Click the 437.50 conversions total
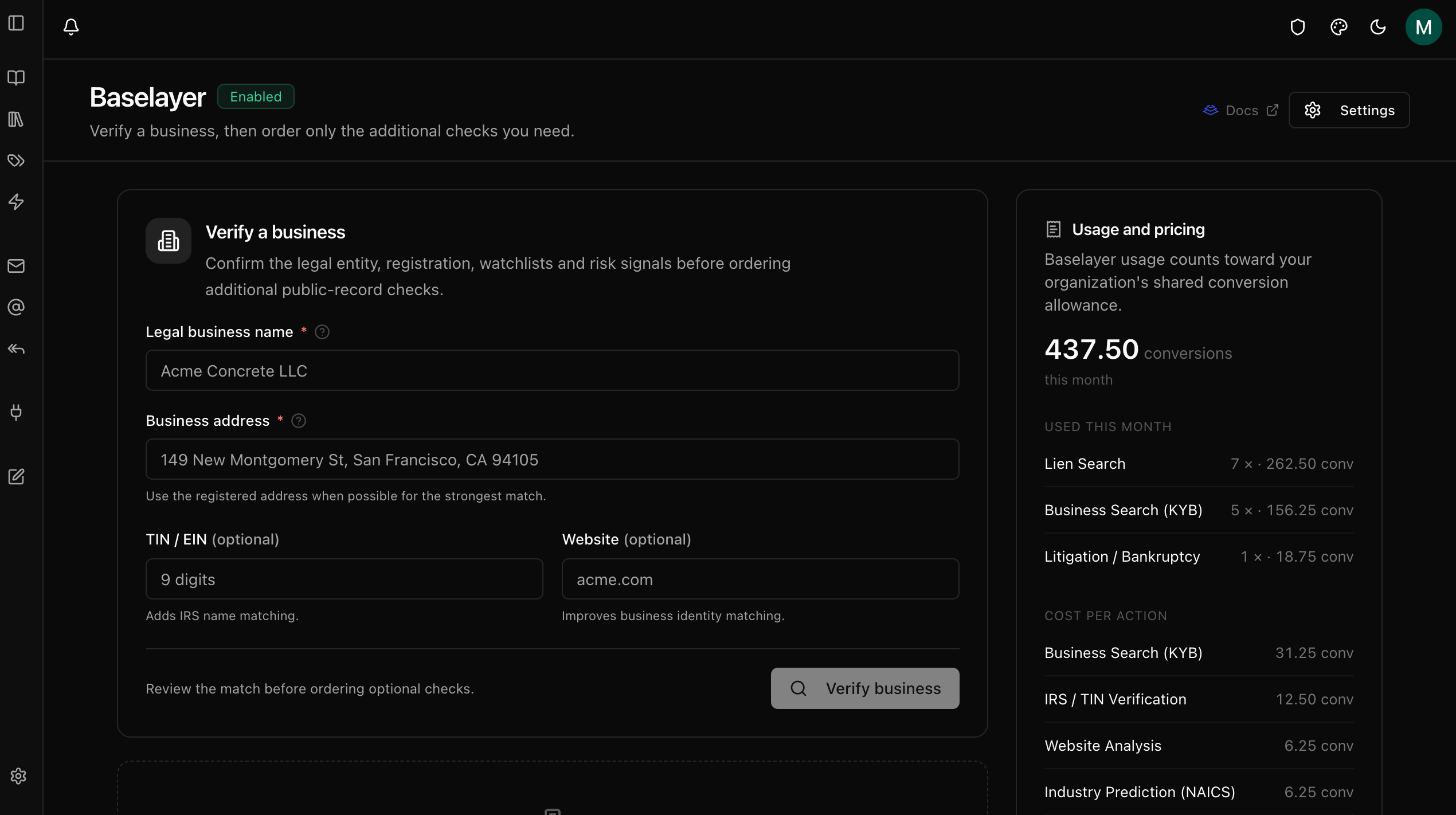 [1138, 350]
